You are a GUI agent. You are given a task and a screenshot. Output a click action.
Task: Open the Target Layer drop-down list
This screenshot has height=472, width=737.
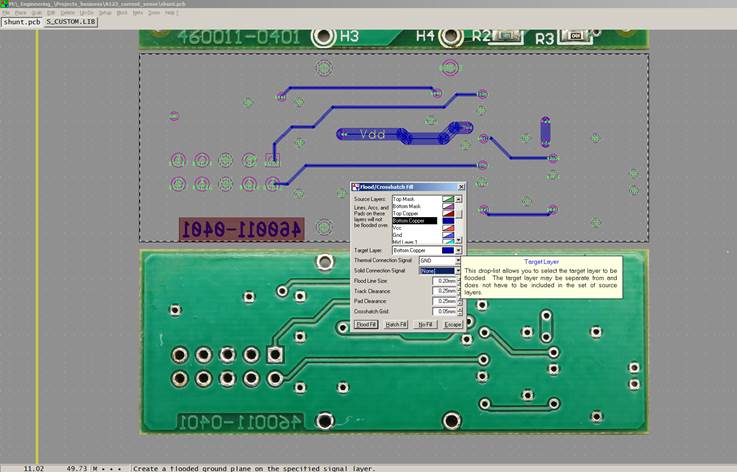point(459,250)
